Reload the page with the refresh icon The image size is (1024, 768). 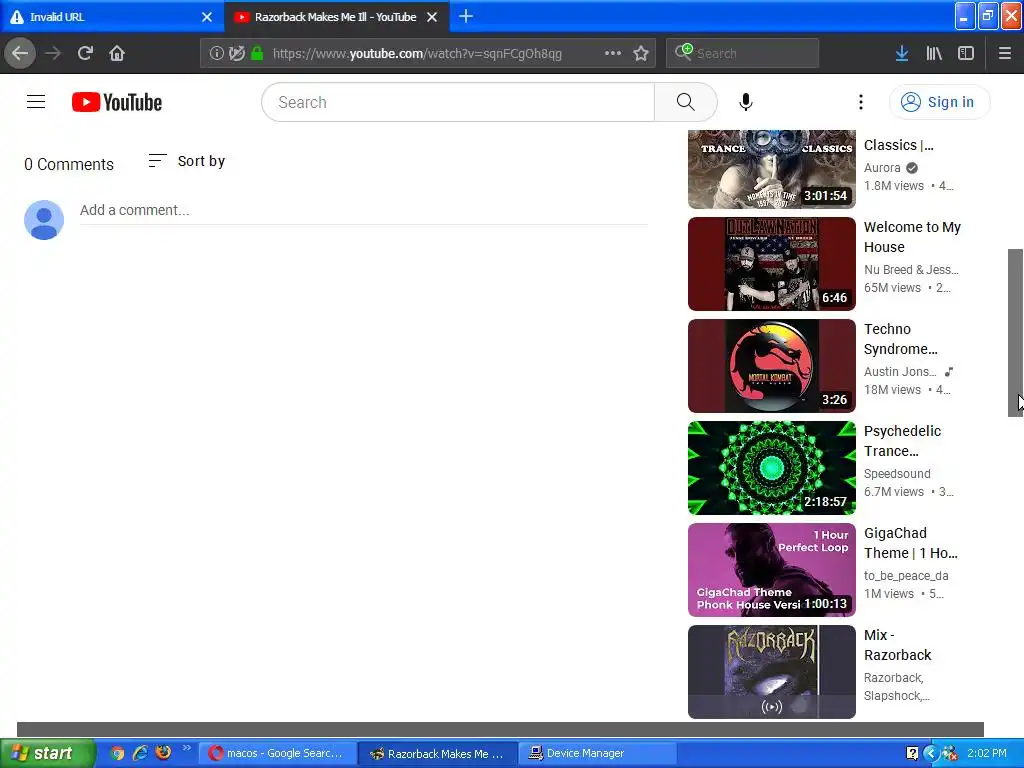85,53
